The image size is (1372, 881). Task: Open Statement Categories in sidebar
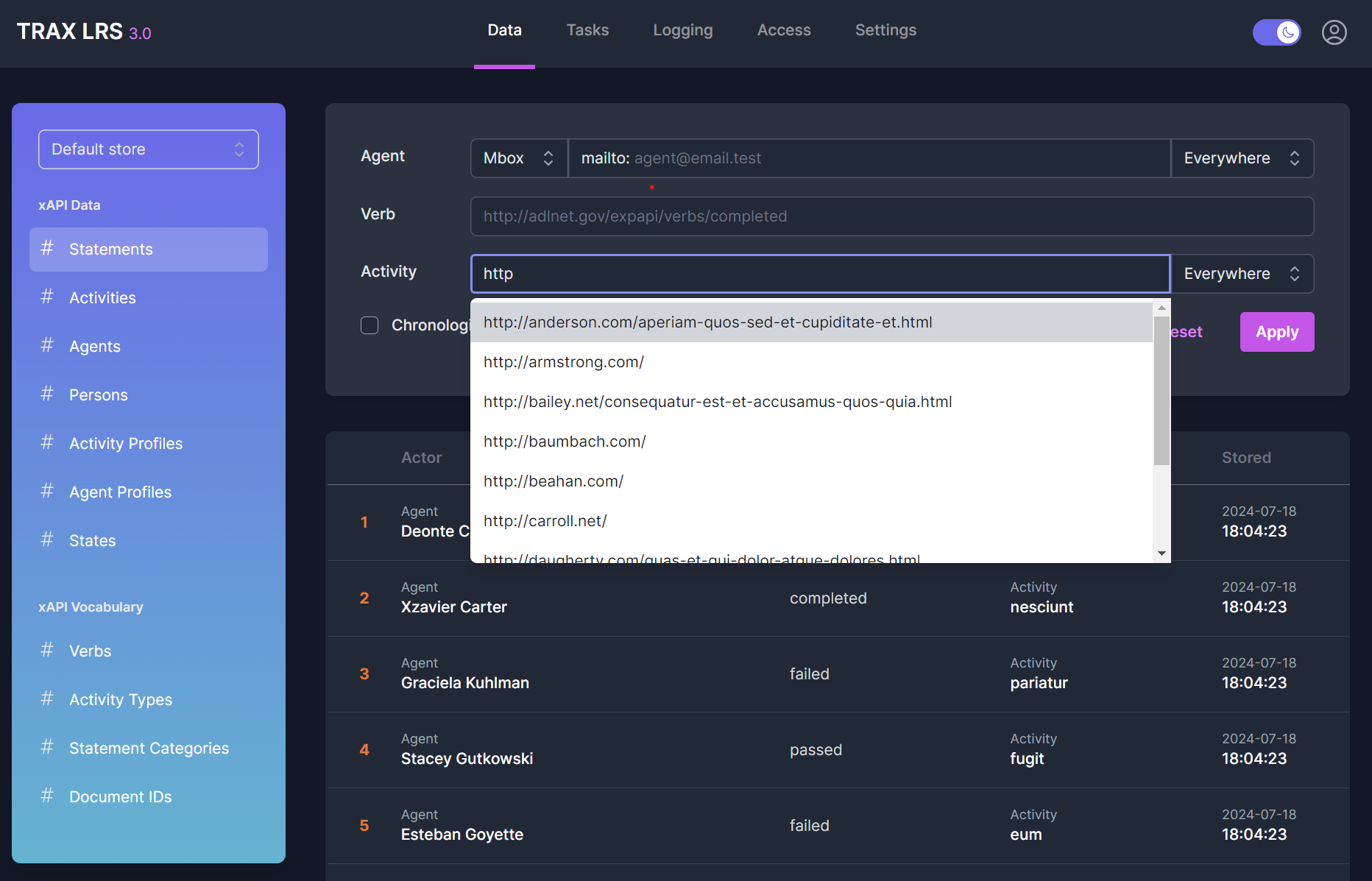point(149,748)
